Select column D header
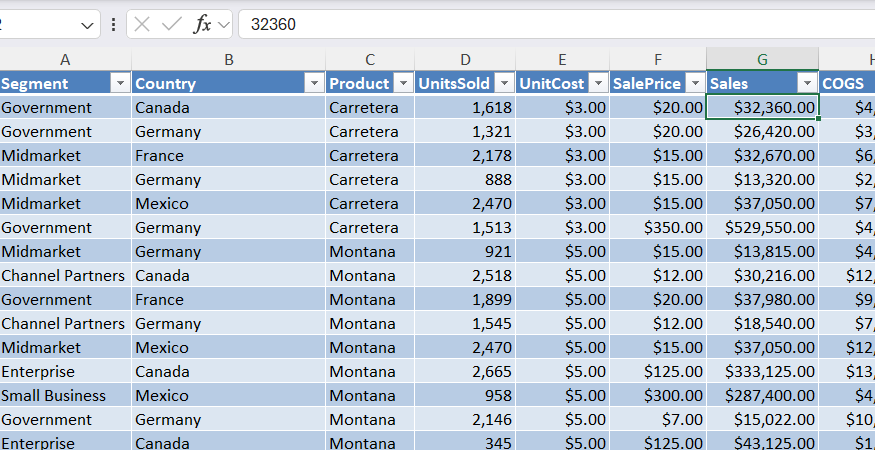The width and height of the screenshot is (875, 450). tap(465, 60)
